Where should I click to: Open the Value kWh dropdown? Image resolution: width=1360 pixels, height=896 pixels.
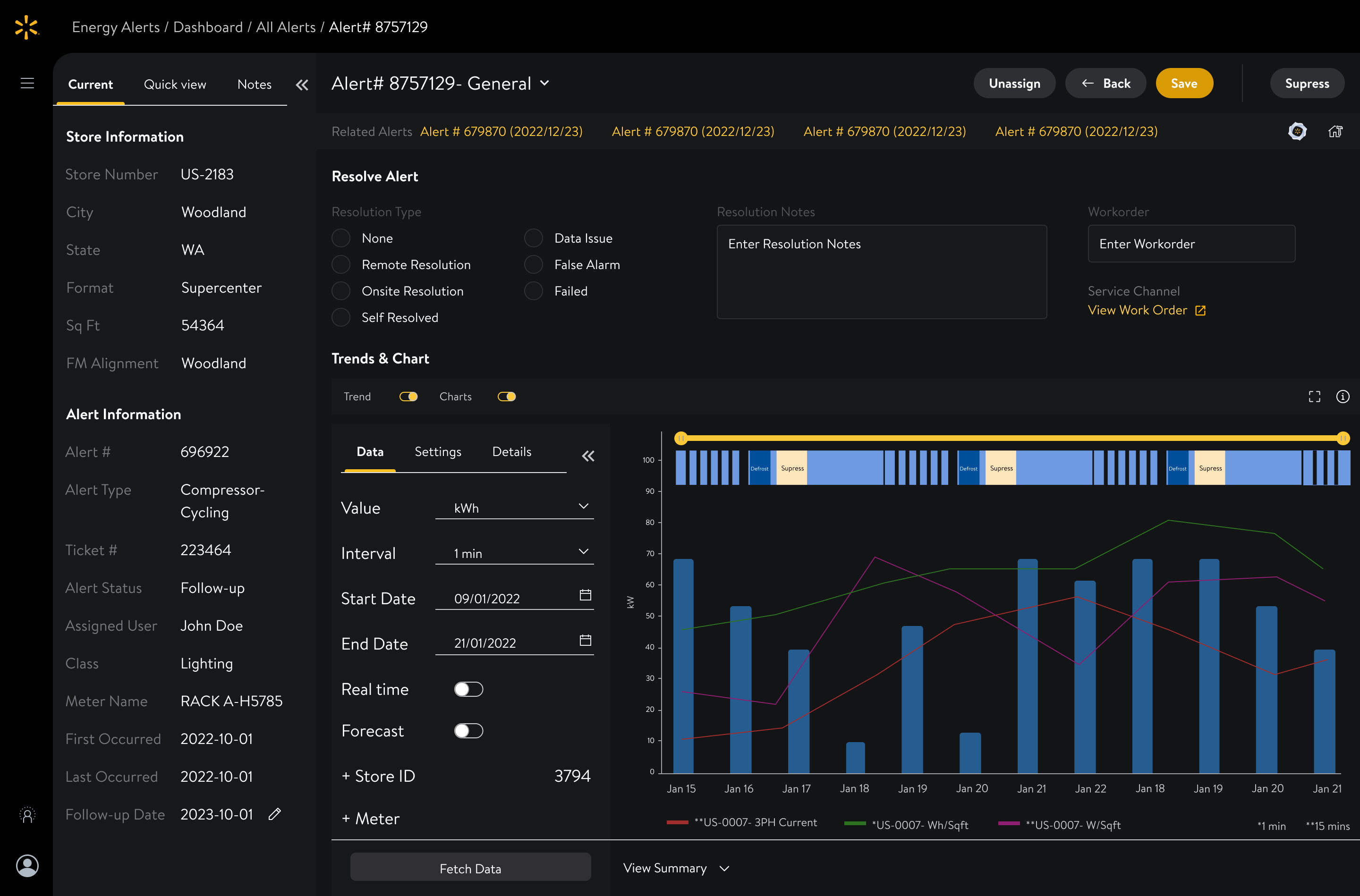[x=514, y=507]
